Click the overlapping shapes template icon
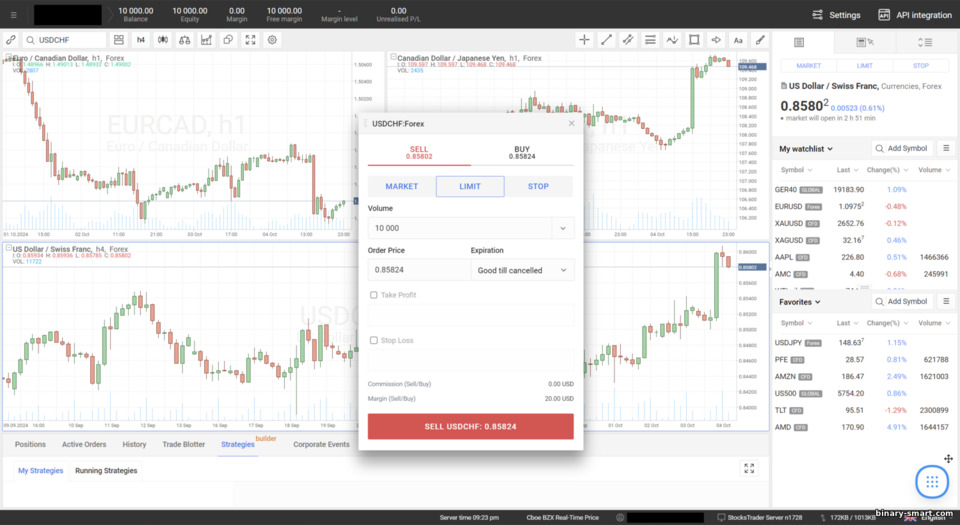 (x=228, y=40)
